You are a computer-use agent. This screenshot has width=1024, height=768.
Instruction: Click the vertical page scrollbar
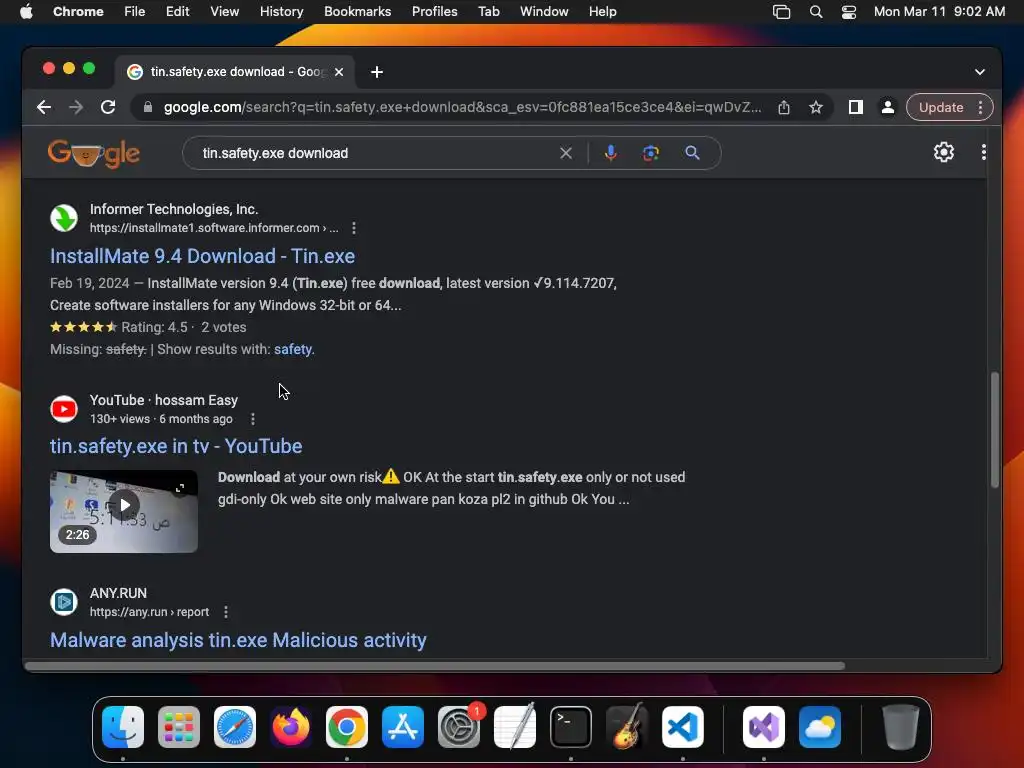pos(995,430)
